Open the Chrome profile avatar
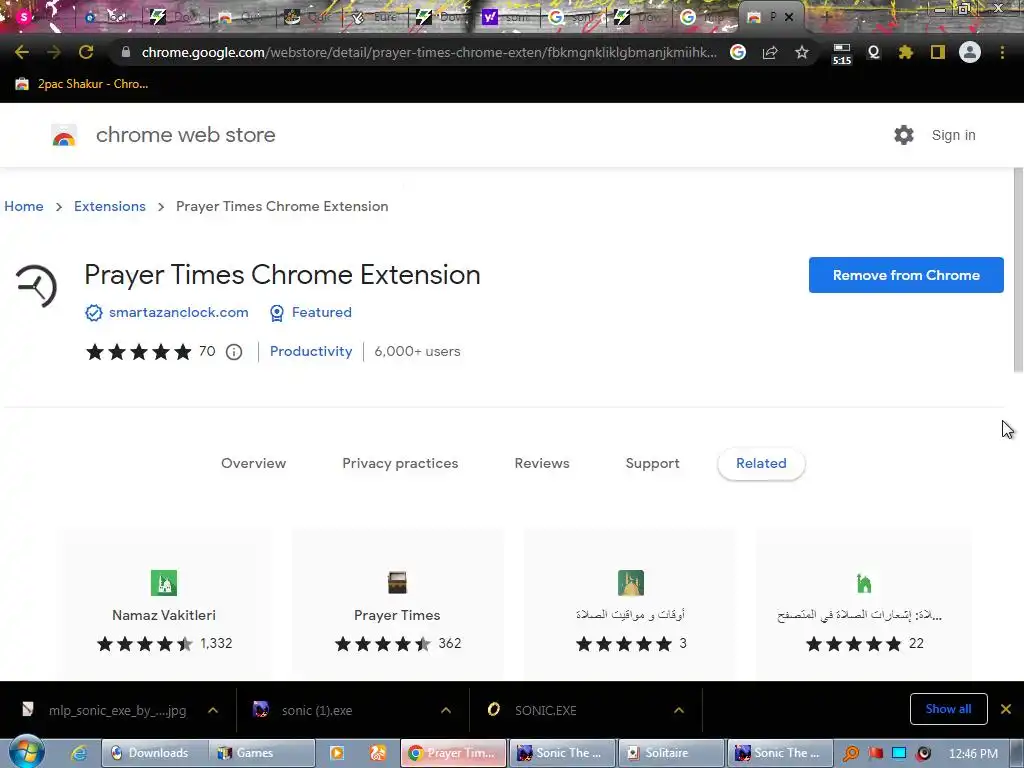The image size is (1024, 768). (970, 52)
